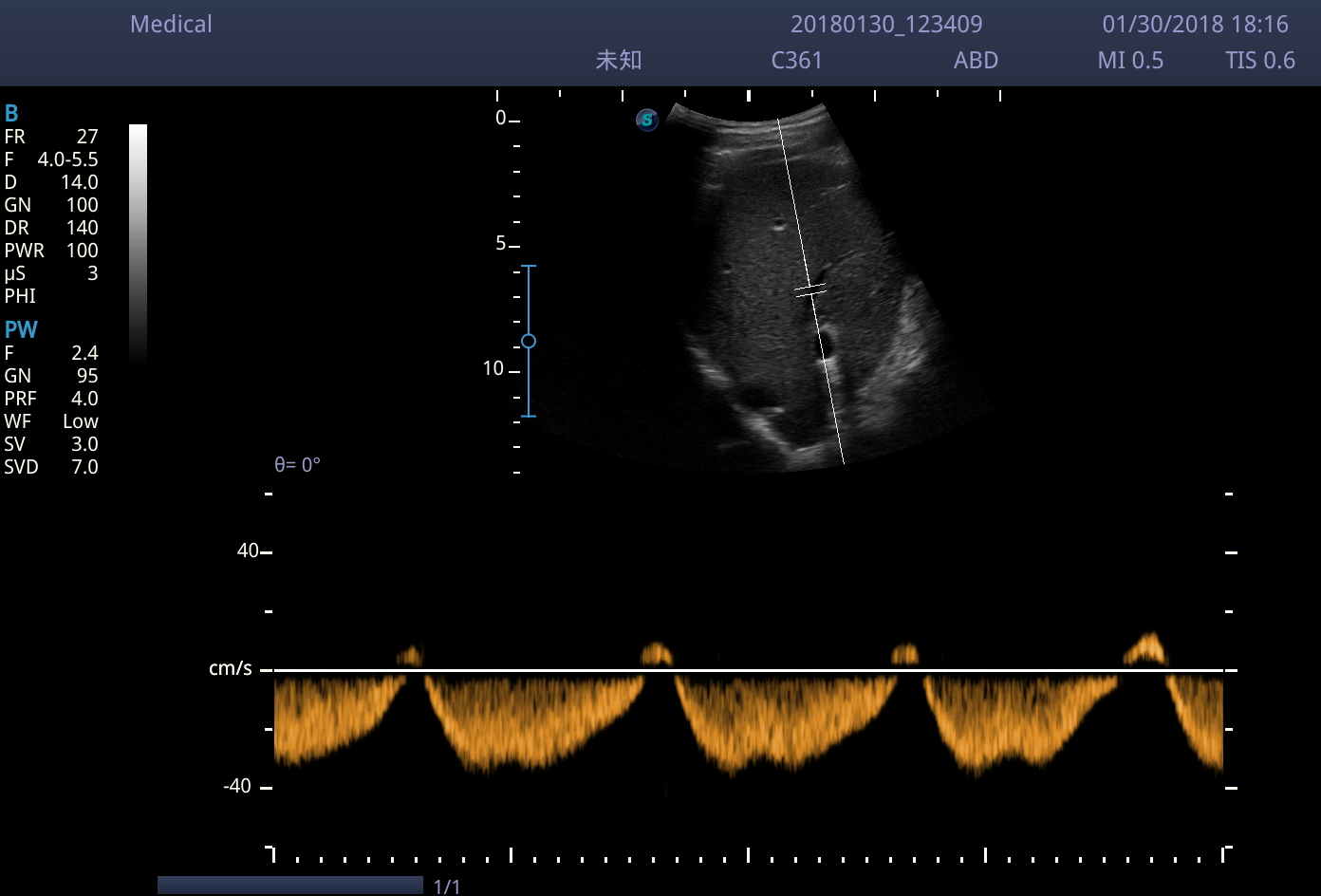Screen dimensions: 1321x896
Task: Click the Doppler spectrum baseline
Action: [x=750, y=670]
